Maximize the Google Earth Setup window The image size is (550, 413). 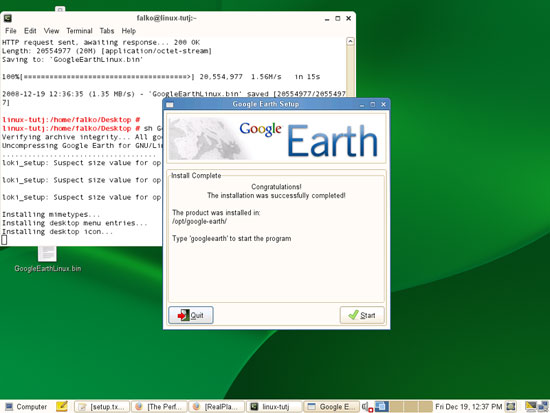coord(373,104)
